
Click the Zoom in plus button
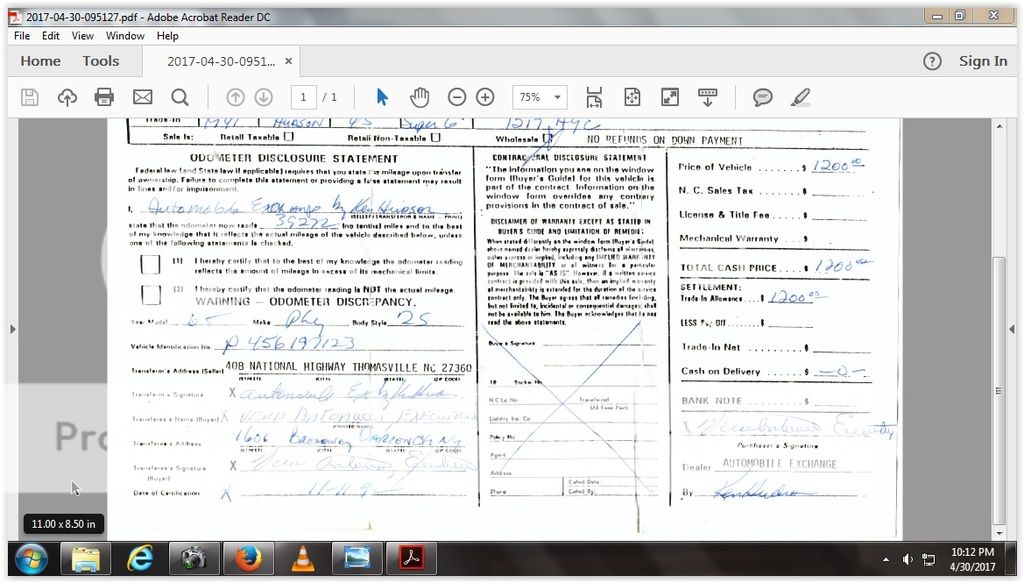click(x=485, y=97)
